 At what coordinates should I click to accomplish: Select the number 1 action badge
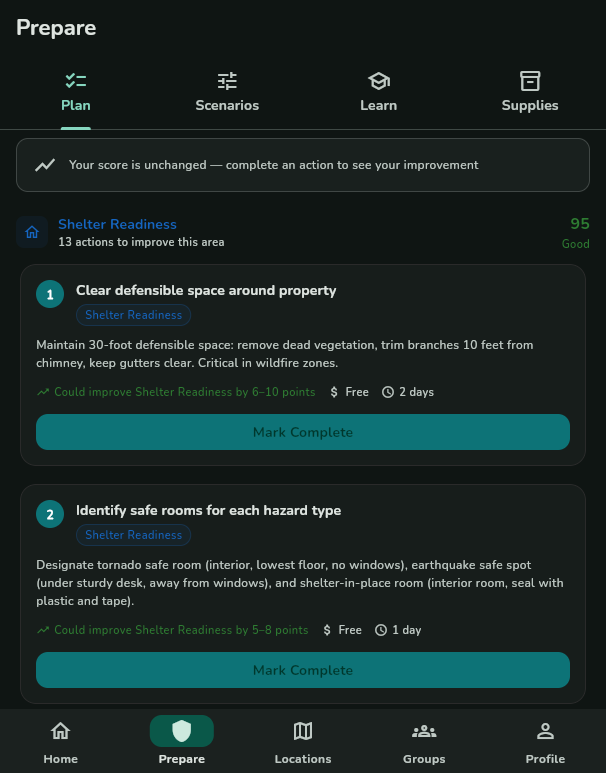[50, 294]
